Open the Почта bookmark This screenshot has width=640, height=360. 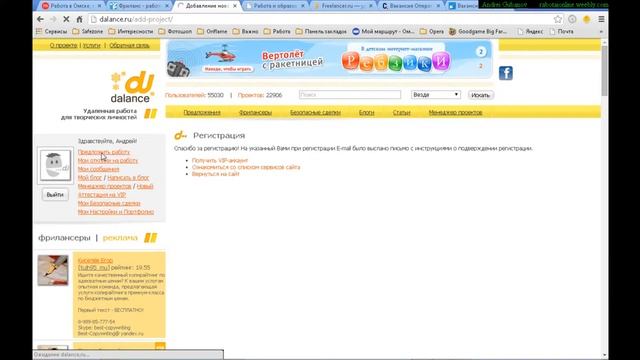click(561, 31)
